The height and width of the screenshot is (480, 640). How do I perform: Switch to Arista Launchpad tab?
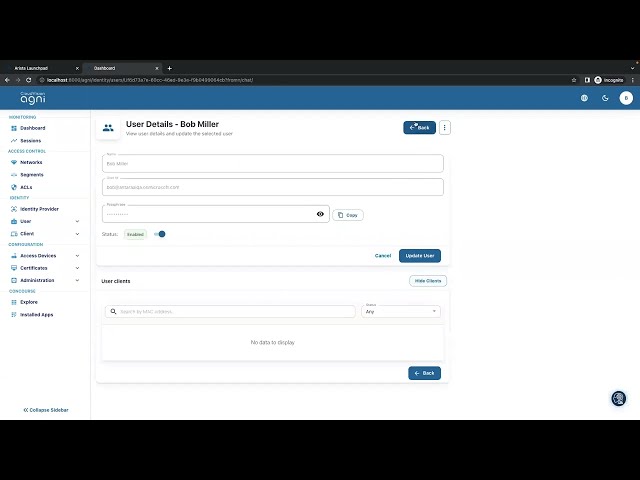click(41, 68)
